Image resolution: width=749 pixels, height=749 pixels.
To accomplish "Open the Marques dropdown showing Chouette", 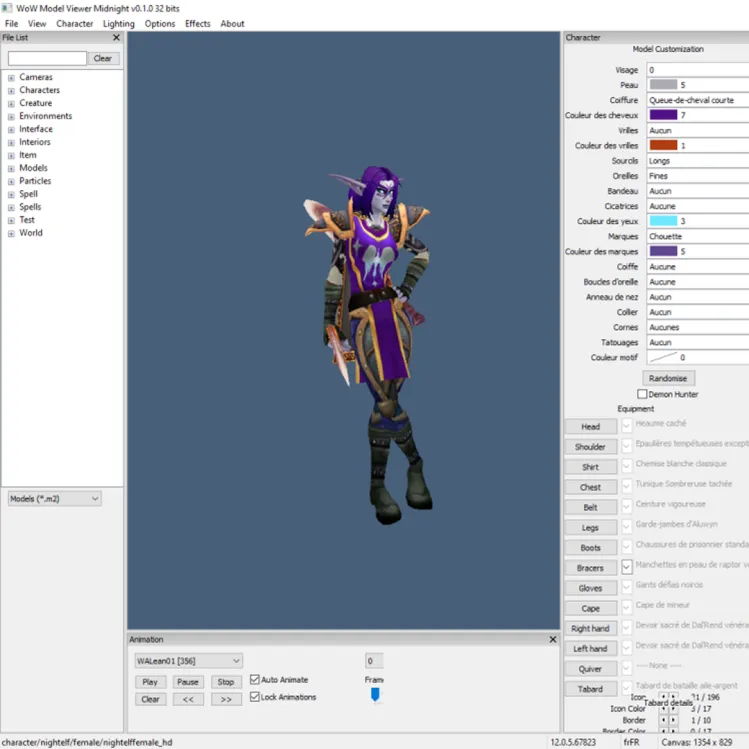I will point(698,236).
